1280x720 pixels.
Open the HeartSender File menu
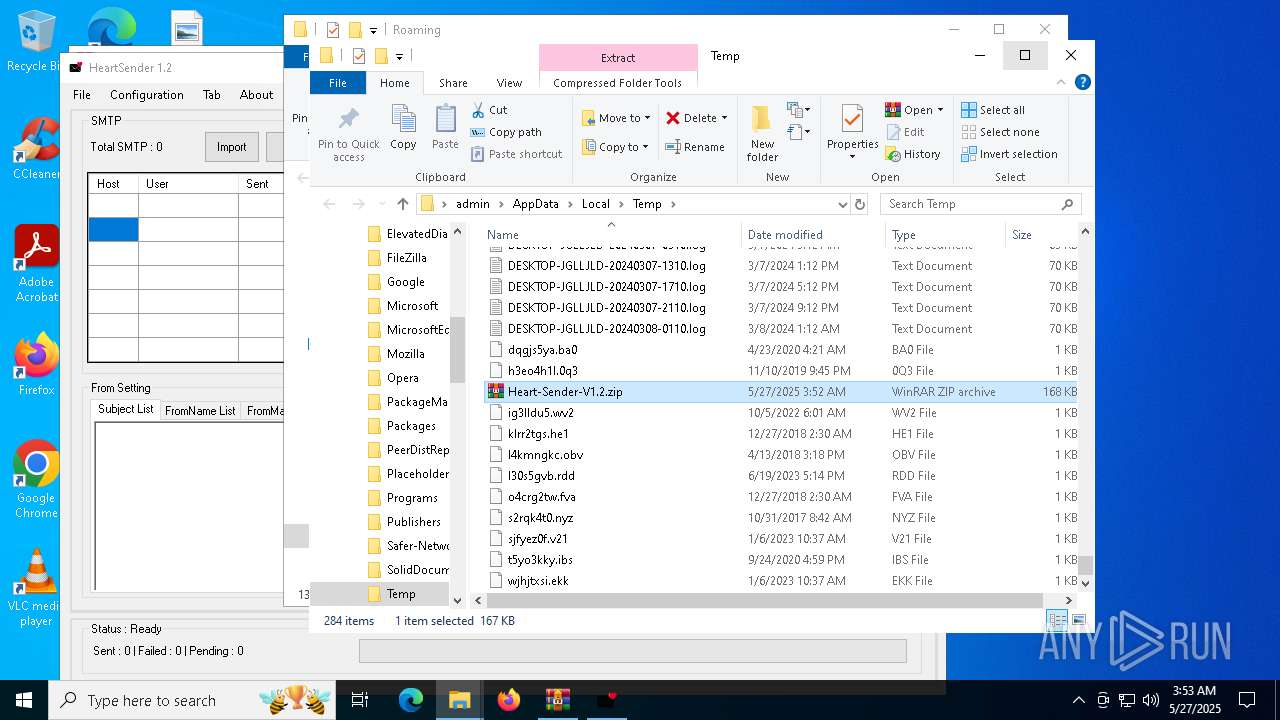(x=82, y=95)
